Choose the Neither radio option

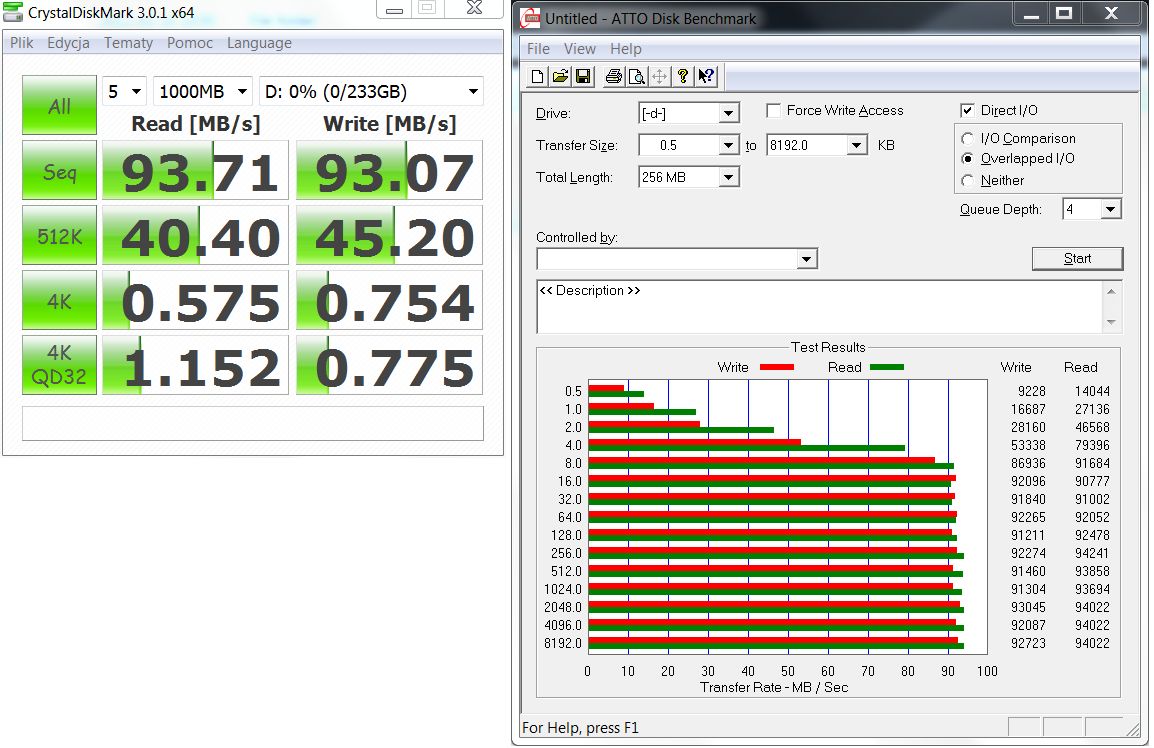click(x=968, y=180)
